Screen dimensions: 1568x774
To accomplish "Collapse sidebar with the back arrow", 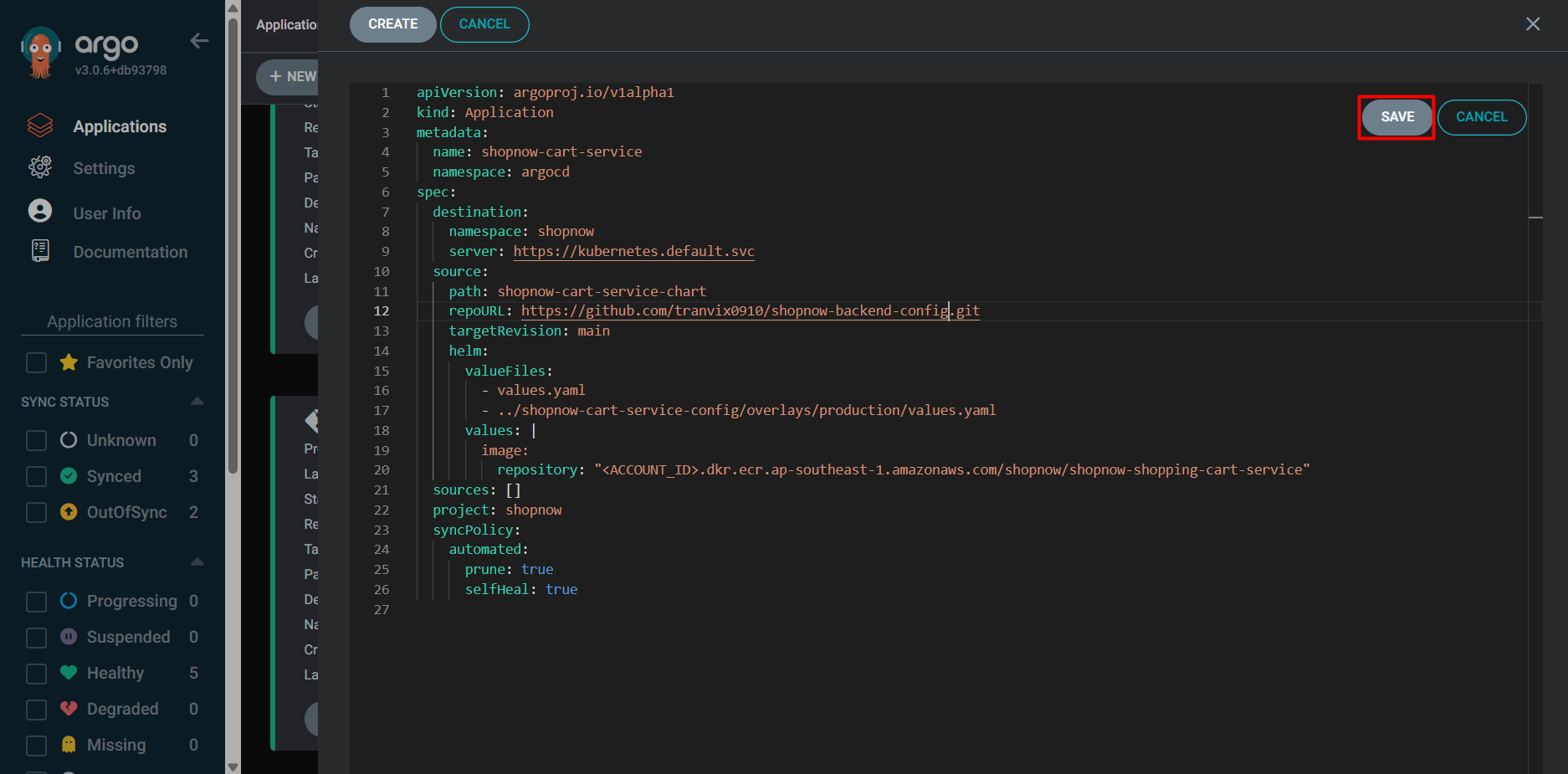I will pyautogui.click(x=199, y=41).
